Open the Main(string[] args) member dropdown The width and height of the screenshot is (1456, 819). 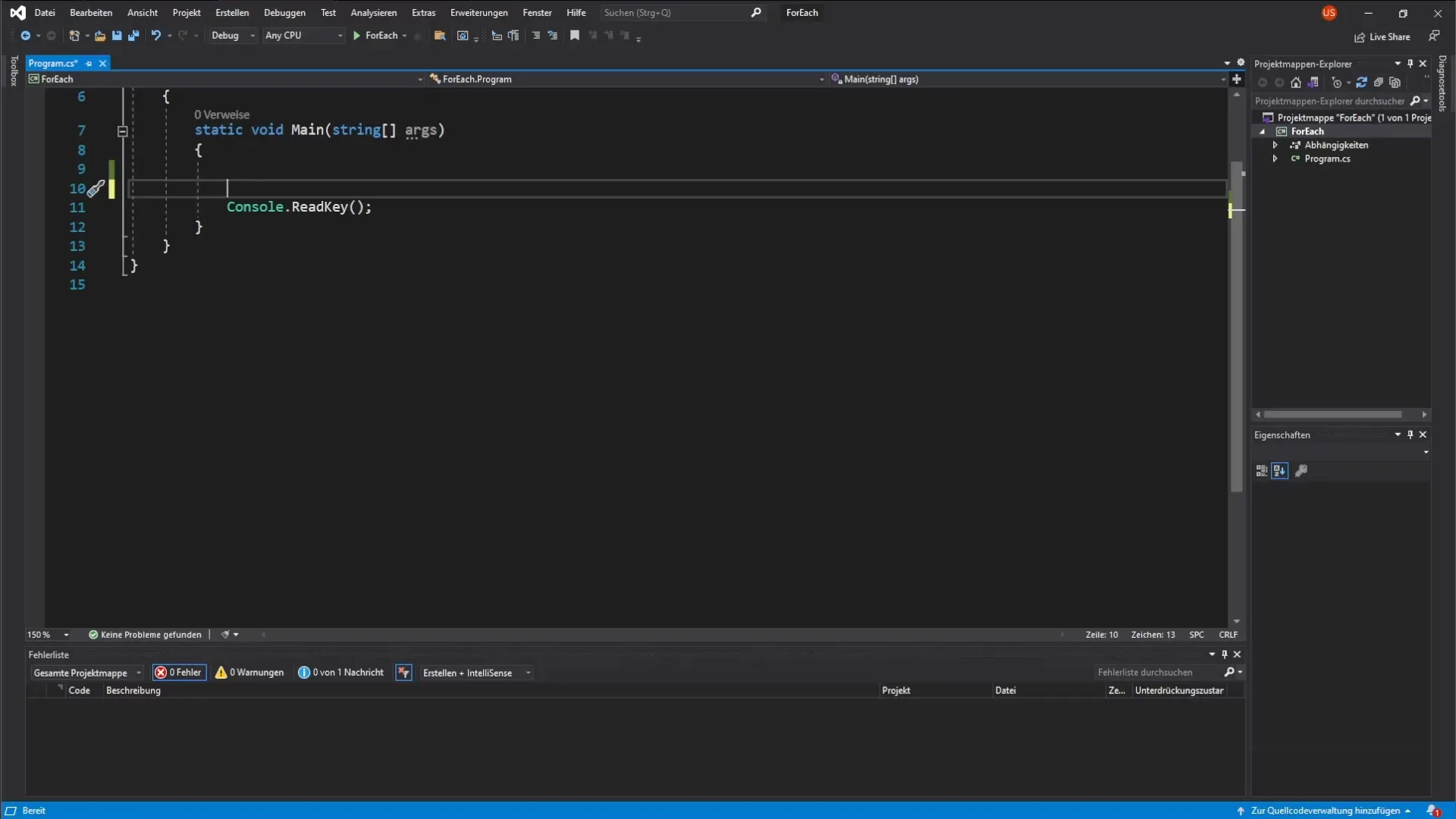[x=1028, y=79]
